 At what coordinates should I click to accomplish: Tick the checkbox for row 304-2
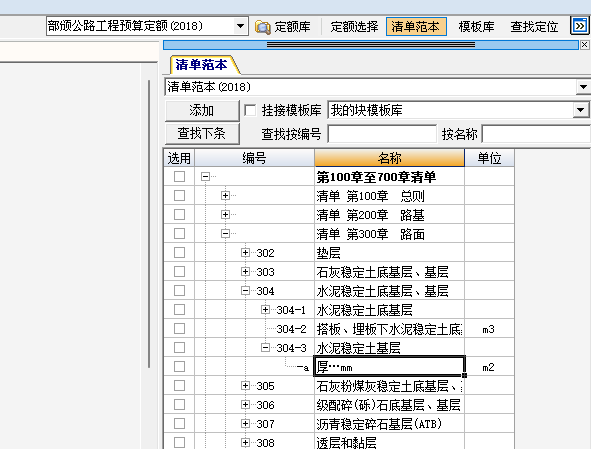(x=179, y=328)
